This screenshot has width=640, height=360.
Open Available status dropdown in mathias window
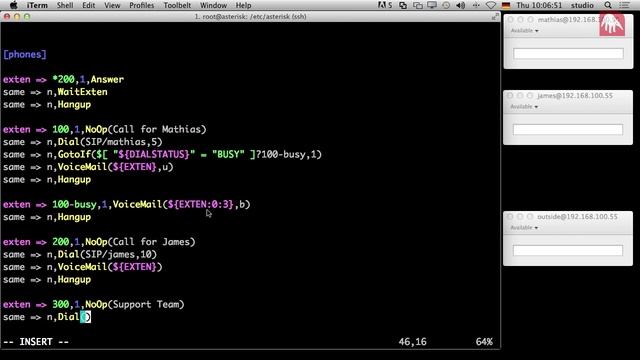(524, 31)
